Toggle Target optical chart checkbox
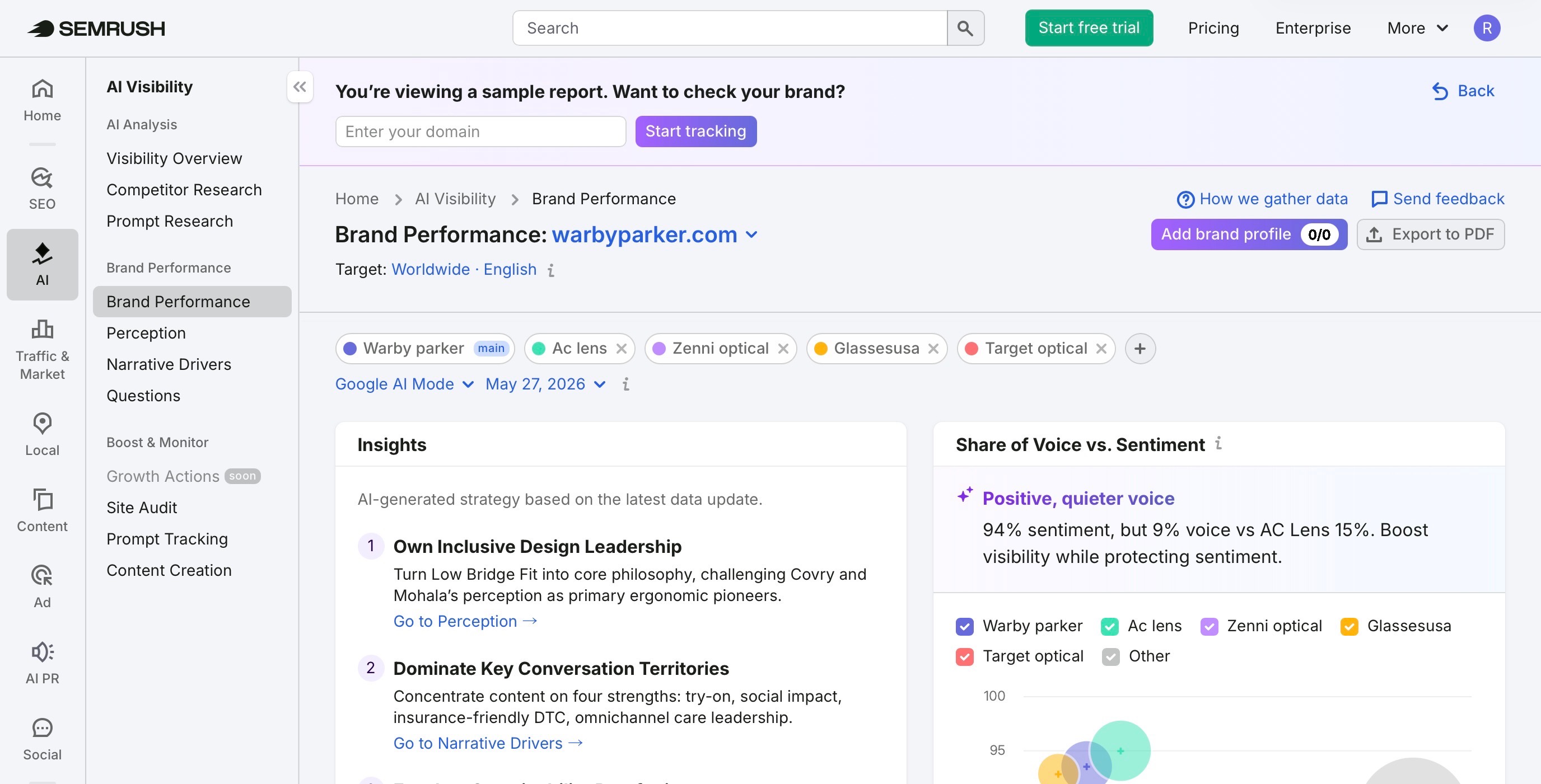Image resolution: width=1541 pixels, height=784 pixels. [x=964, y=656]
